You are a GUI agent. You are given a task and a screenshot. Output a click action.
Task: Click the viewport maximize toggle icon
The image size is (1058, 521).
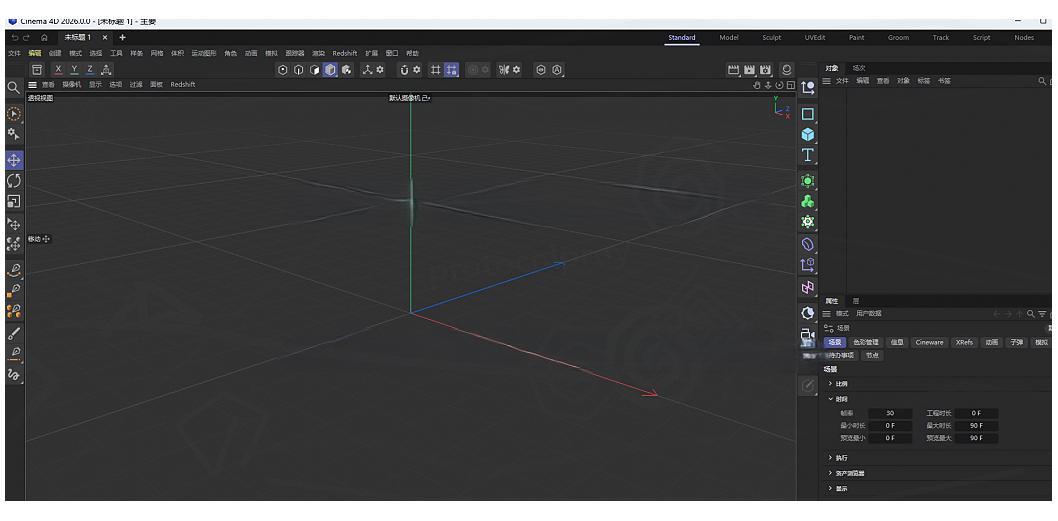click(791, 85)
